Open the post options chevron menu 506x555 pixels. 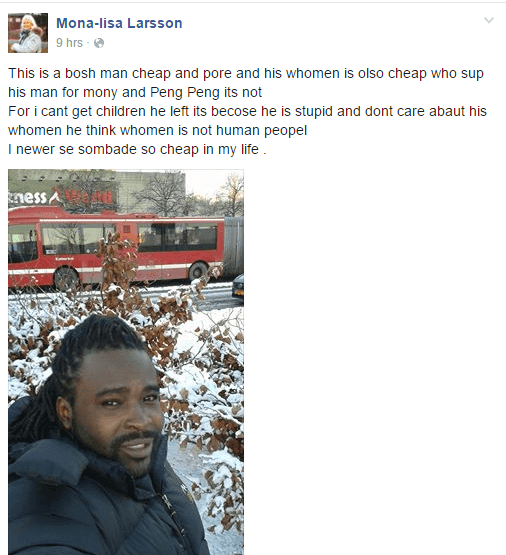[489, 20]
